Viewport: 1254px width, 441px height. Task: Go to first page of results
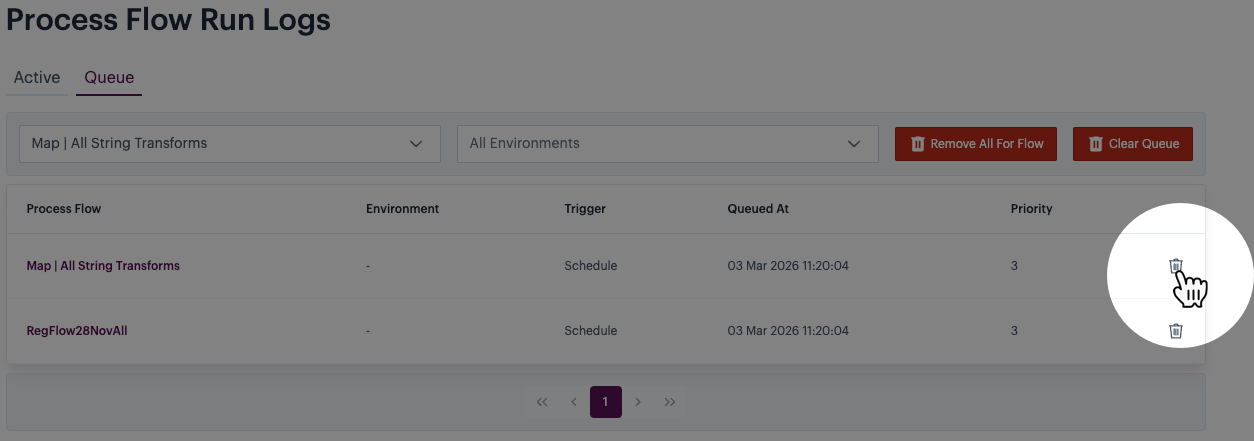[x=542, y=402]
